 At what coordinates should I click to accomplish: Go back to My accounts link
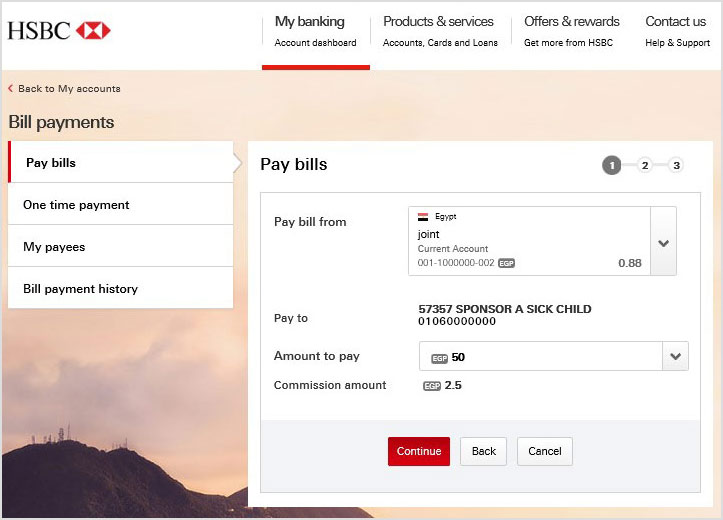[68, 89]
